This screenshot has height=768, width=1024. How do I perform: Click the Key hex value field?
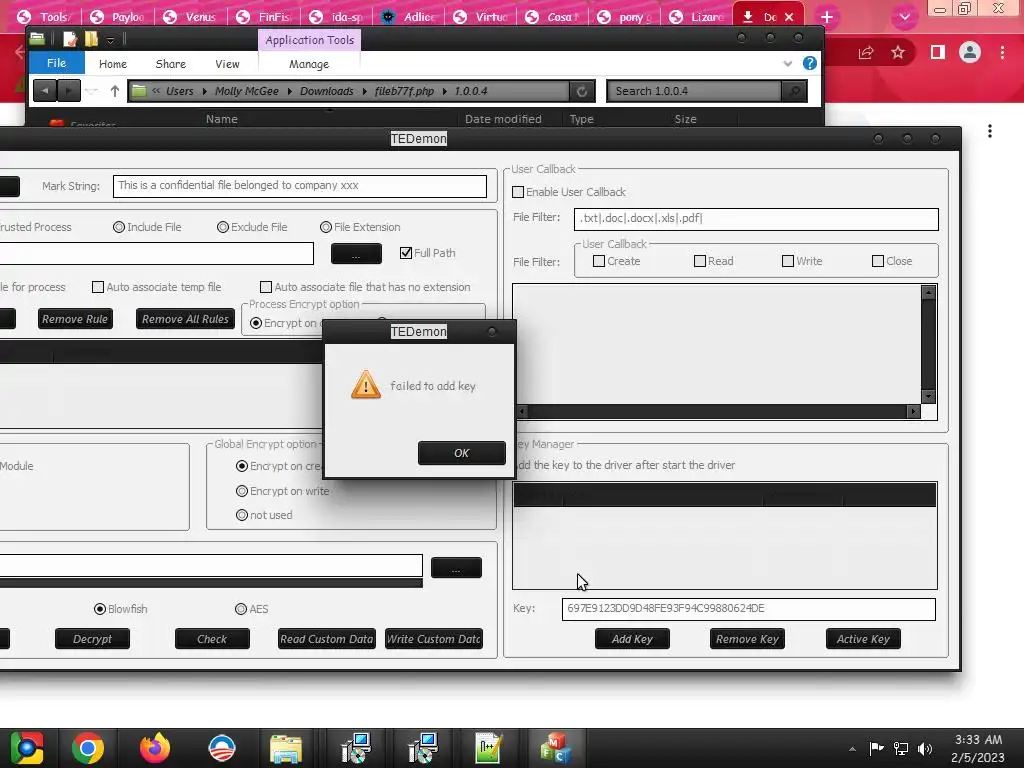(x=748, y=609)
